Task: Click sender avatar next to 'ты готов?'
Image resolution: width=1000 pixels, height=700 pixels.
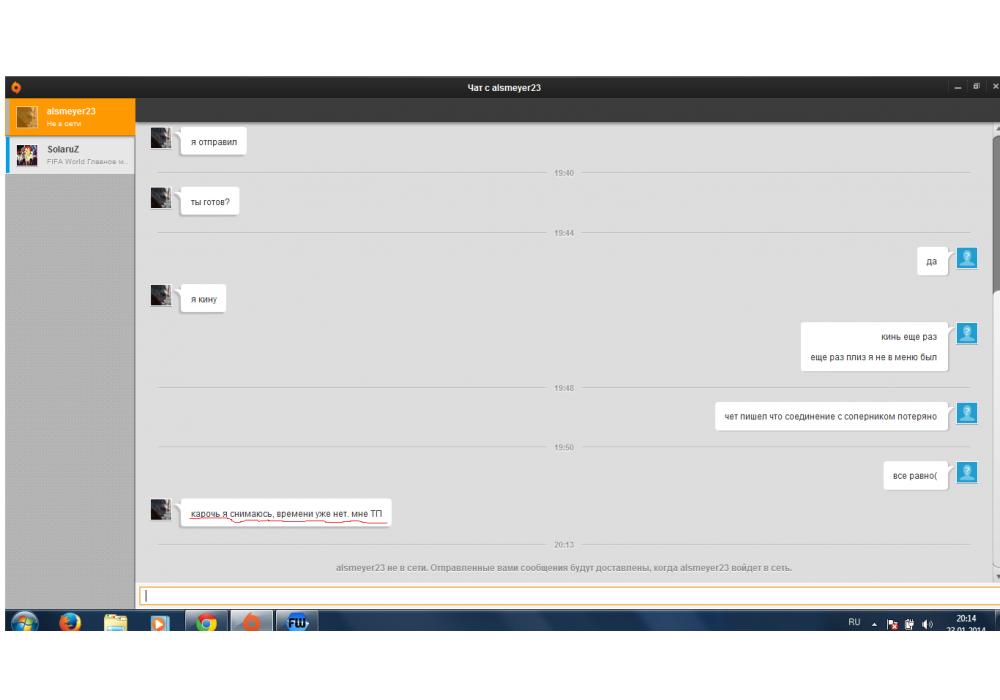Action: 161,198
